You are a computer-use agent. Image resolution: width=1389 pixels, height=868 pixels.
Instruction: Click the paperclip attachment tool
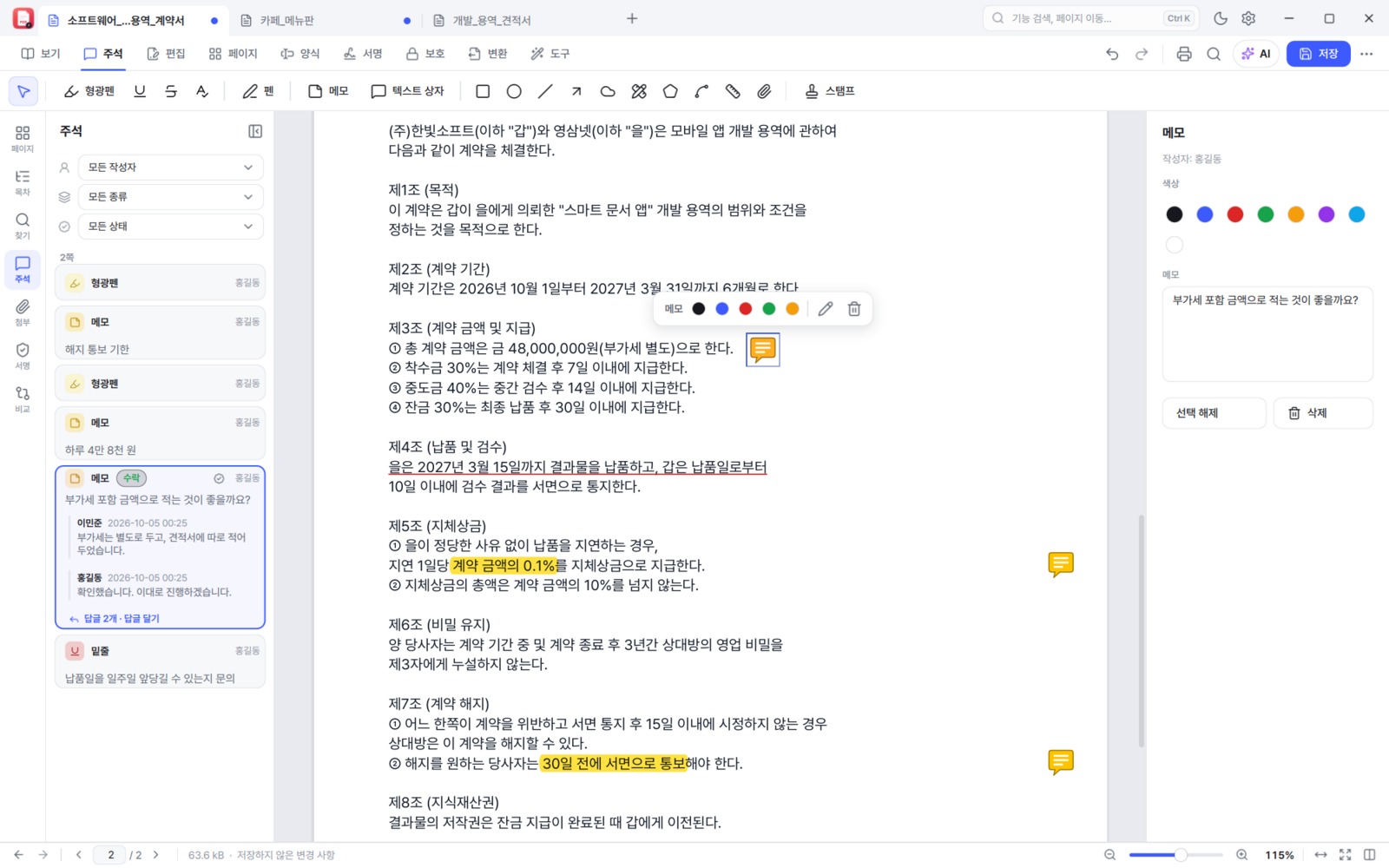pos(764,91)
